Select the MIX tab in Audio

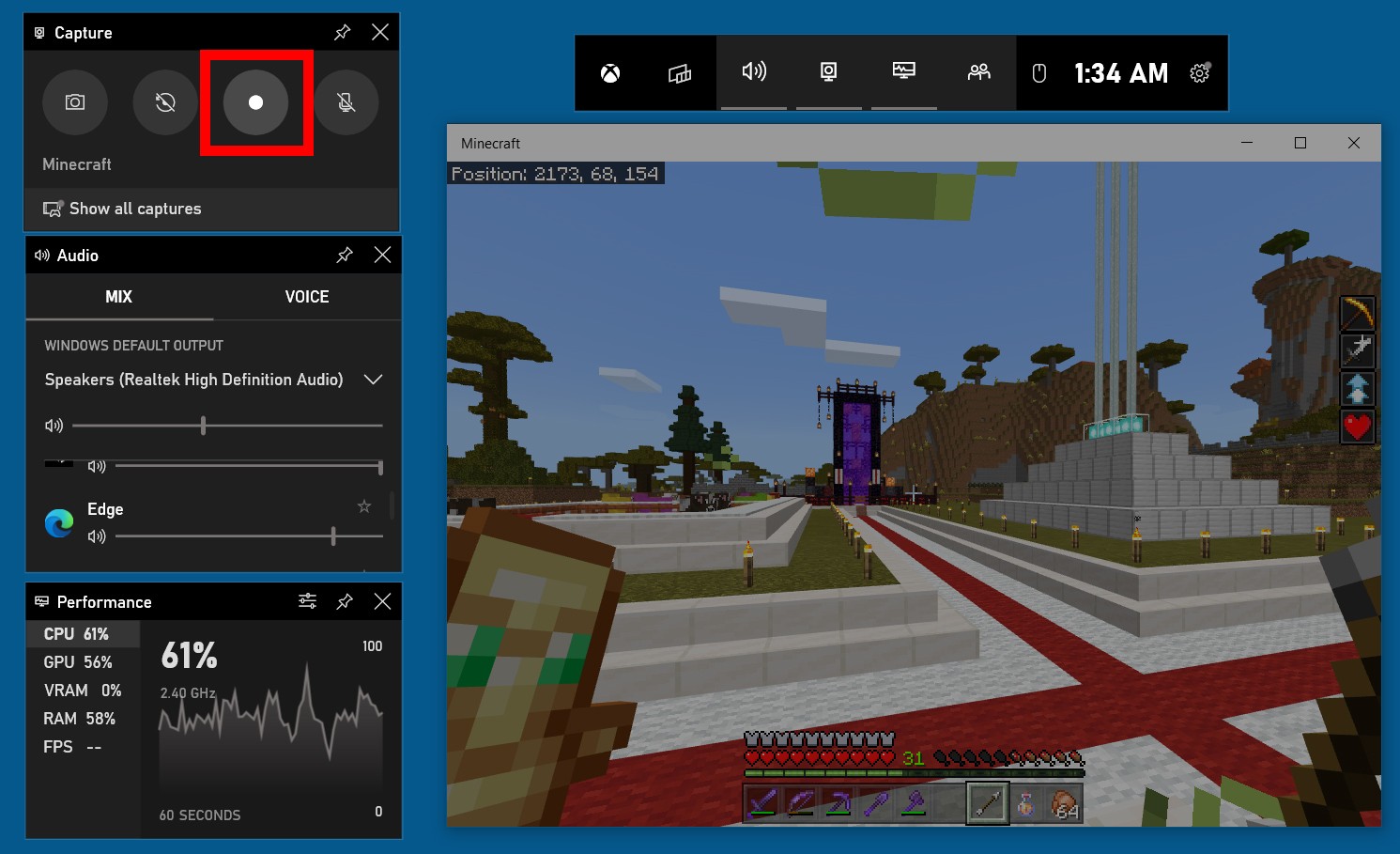(119, 297)
